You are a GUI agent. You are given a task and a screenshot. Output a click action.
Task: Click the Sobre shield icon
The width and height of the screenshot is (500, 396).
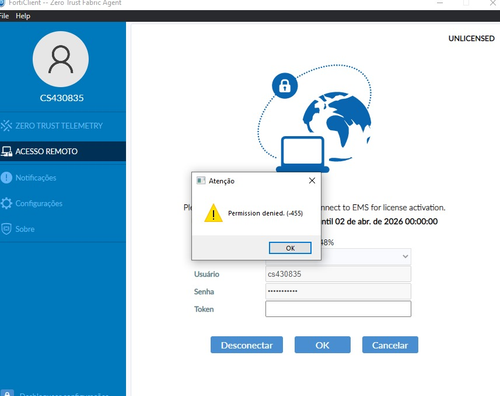[x=6, y=229]
